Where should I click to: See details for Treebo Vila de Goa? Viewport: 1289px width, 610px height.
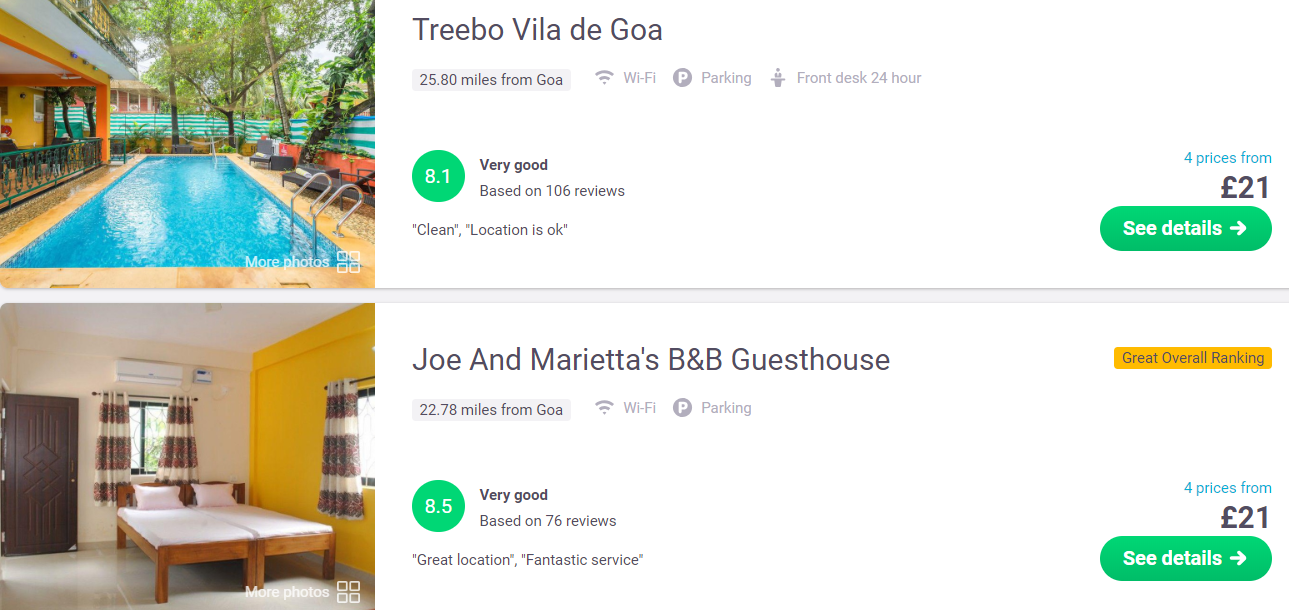pyautogui.click(x=1185, y=229)
